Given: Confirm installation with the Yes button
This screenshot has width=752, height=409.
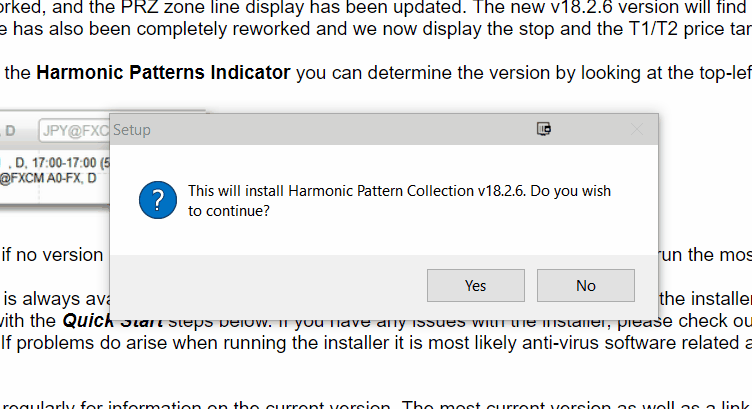Looking at the screenshot, I should [476, 285].
